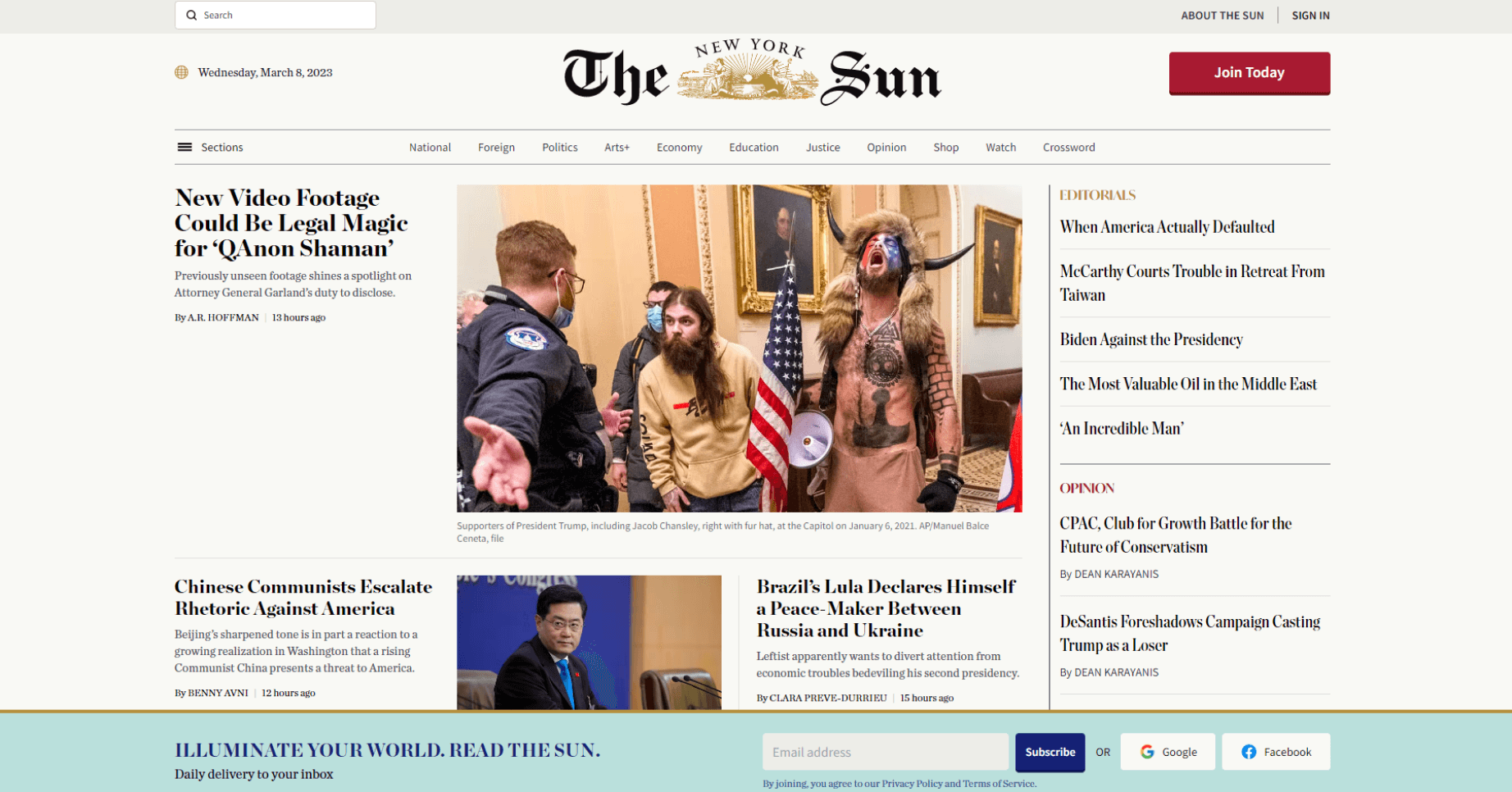The image size is (1512, 792).
Task: Open the Politics section
Action: [560, 148]
